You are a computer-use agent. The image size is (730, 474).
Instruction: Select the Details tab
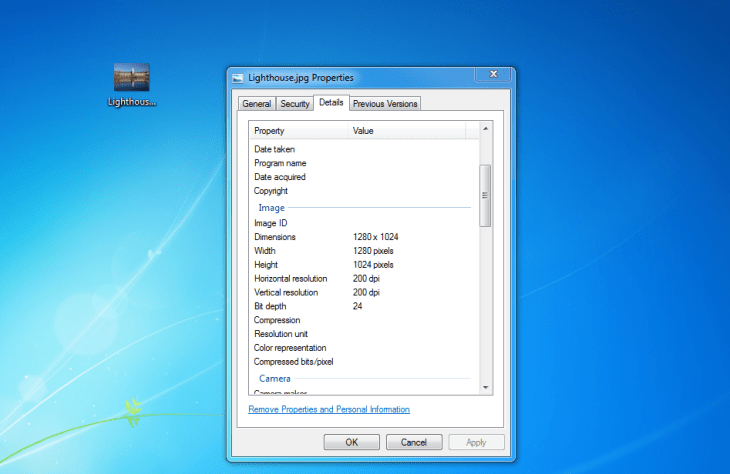pyautogui.click(x=331, y=103)
